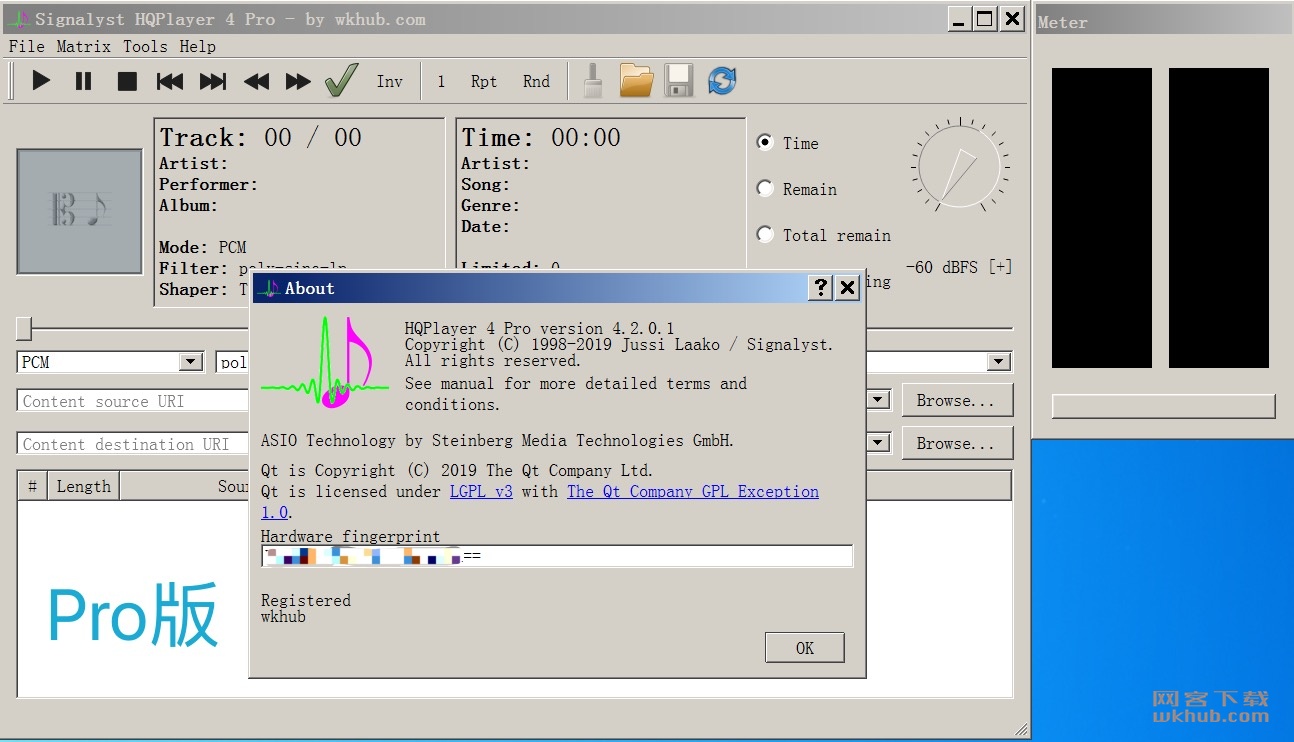Click the volume knob dial
The image size is (1294, 742).
[x=961, y=166]
